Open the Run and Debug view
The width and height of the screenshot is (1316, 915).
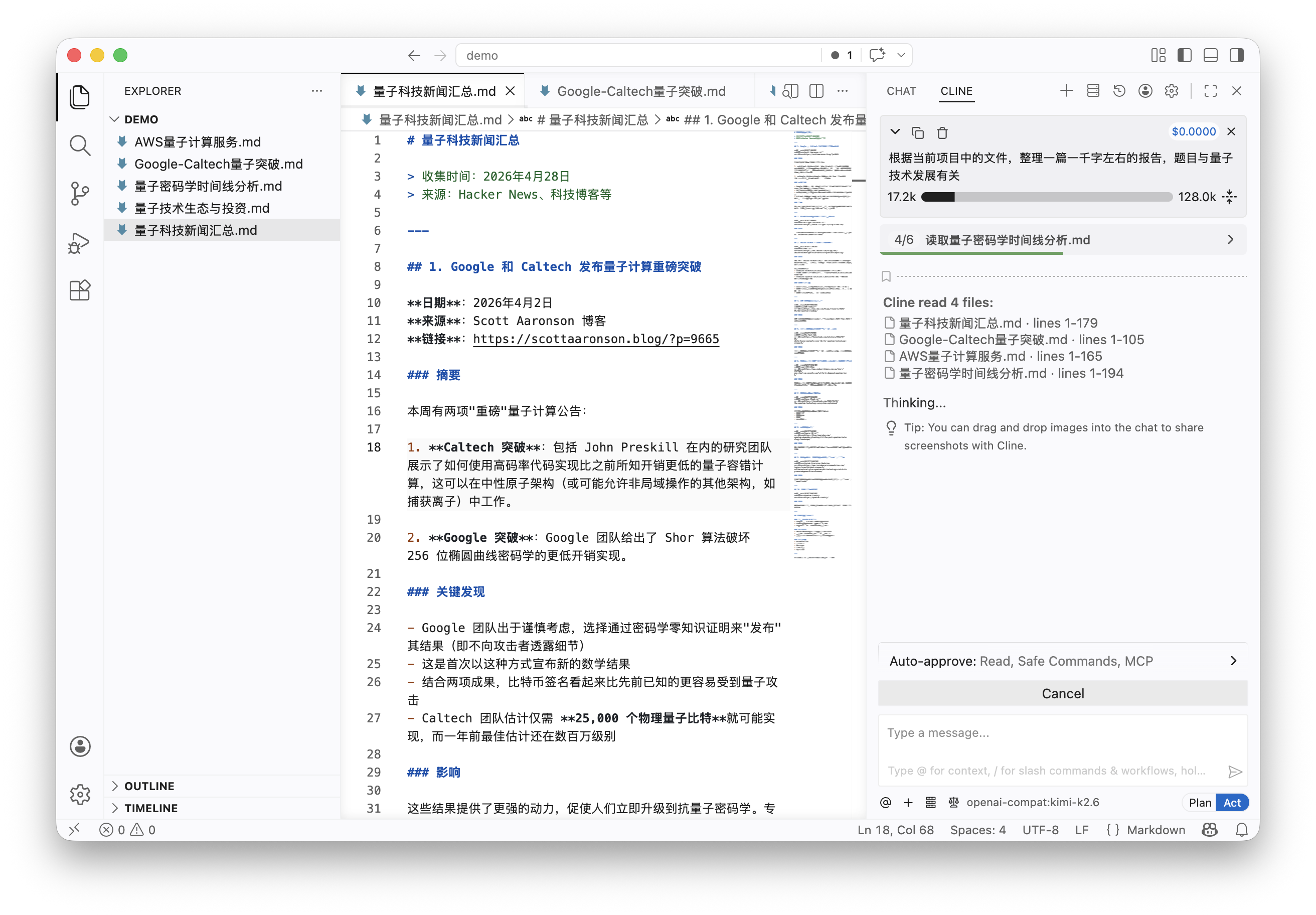click(x=80, y=242)
